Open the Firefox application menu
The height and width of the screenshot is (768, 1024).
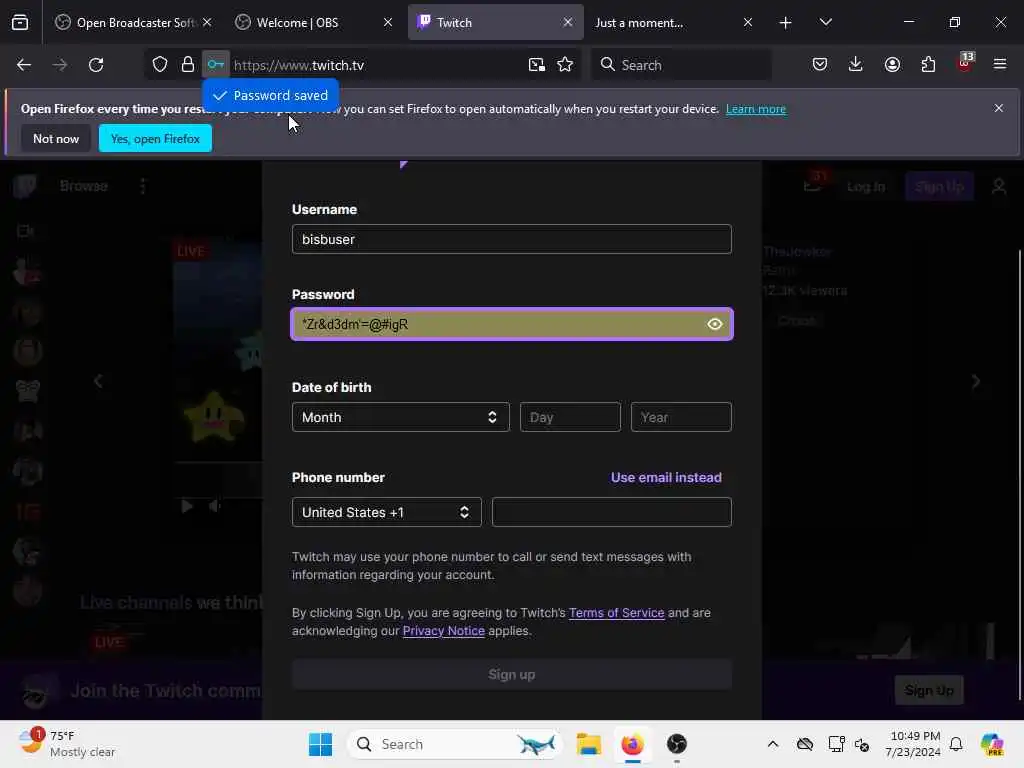[x=1000, y=65]
